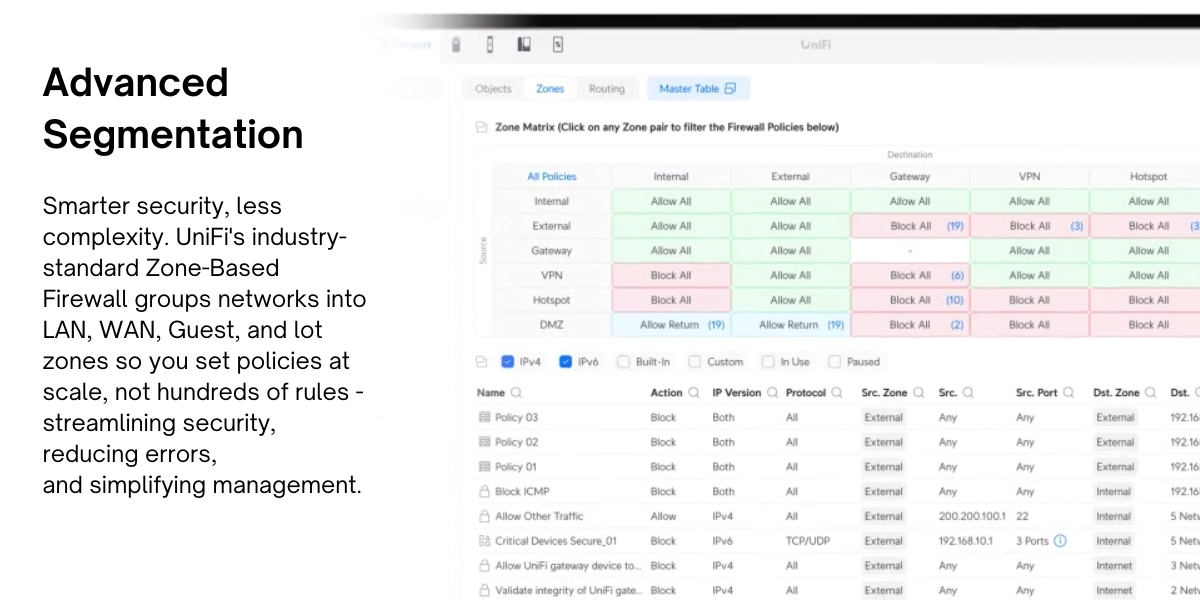This screenshot has height=600, width=1200.
Task: Open the Allow Other Traffic policy name
Action: (539, 517)
